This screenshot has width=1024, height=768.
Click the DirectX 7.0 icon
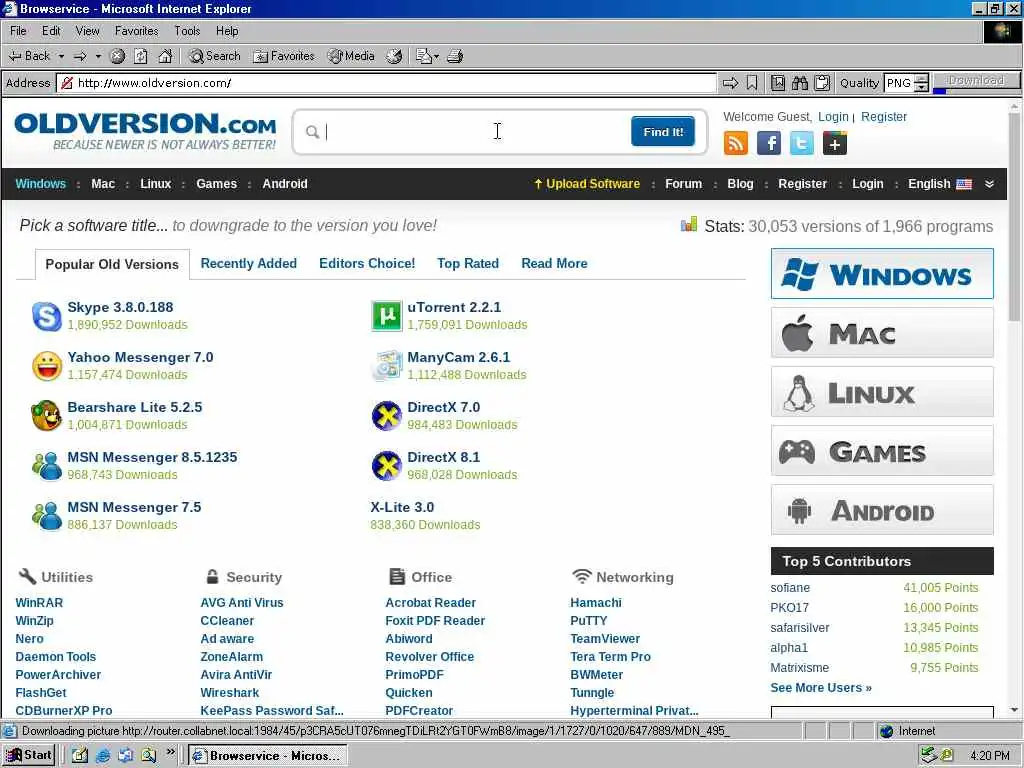click(387, 416)
